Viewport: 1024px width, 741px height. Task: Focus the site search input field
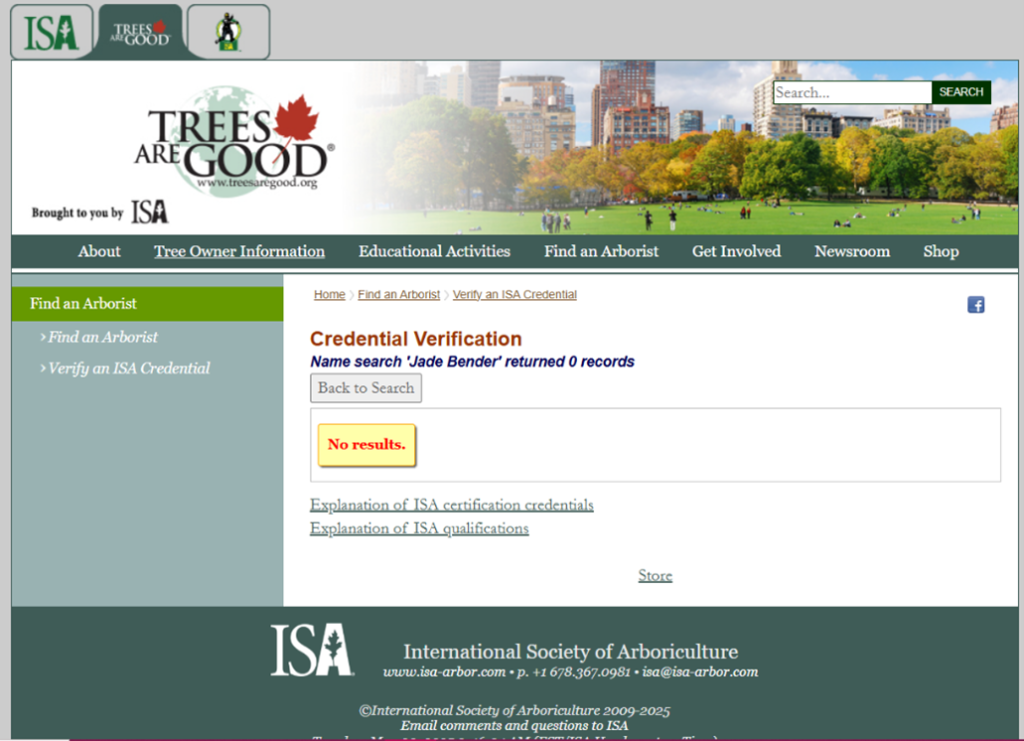pos(852,92)
